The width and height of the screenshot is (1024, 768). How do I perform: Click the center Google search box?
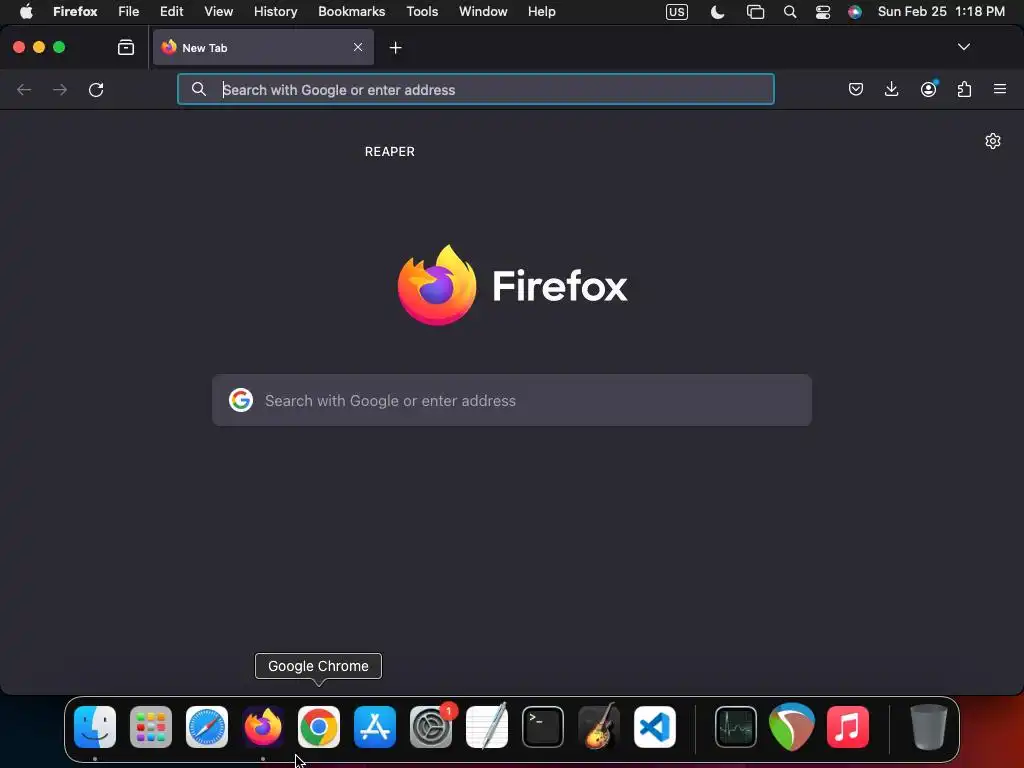pos(512,400)
